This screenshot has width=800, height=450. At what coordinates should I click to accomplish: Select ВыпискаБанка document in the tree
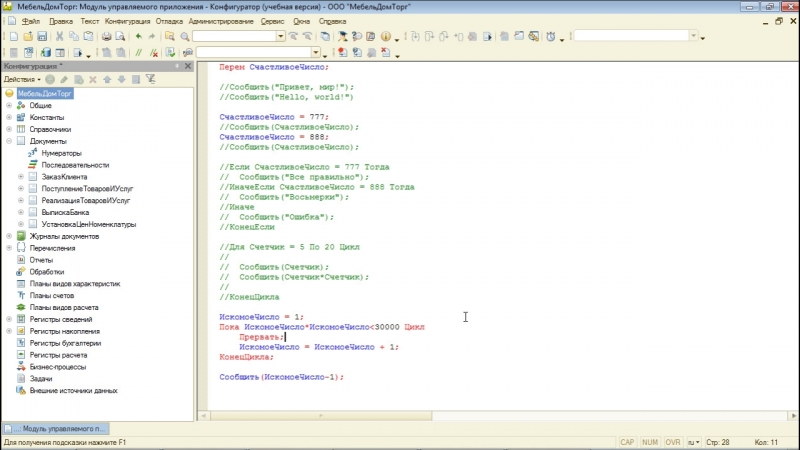pos(65,212)
